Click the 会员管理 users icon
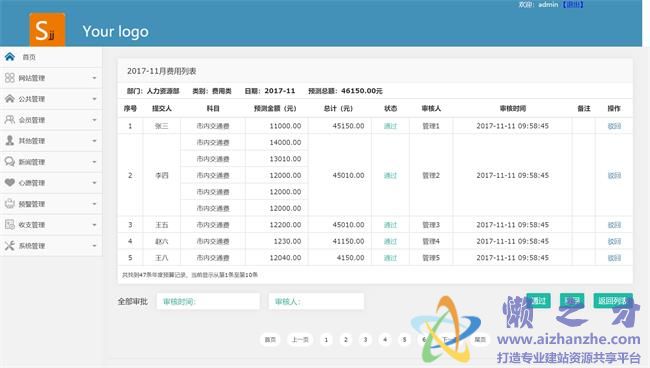 coord(10,120)
